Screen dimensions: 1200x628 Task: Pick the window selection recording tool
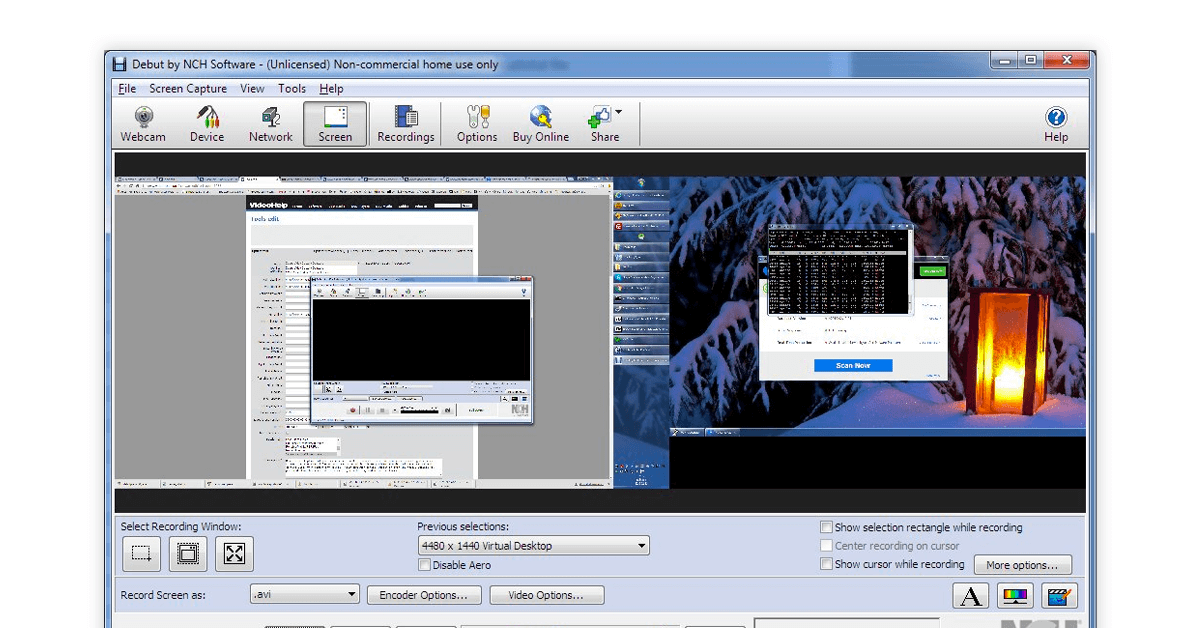(x=188, y=554)
